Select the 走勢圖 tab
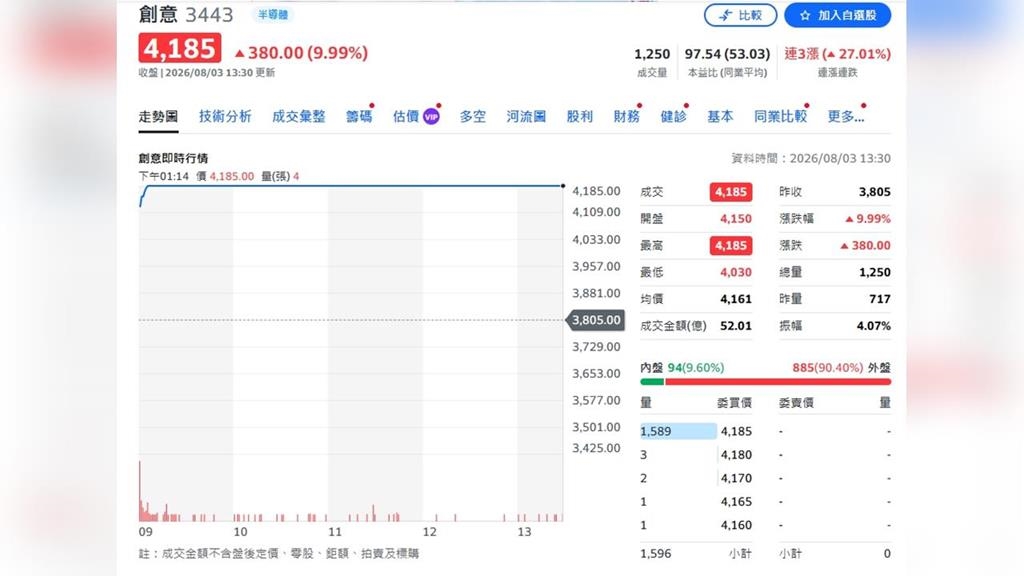Screen dimensions: 1024x576 tap(158, 116)
